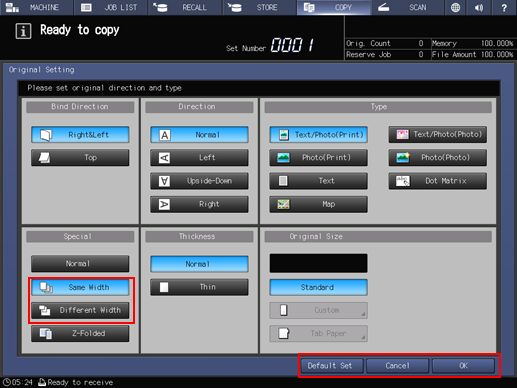Select Normal thickness
The image size is (517, 388).
click(199, 264)
